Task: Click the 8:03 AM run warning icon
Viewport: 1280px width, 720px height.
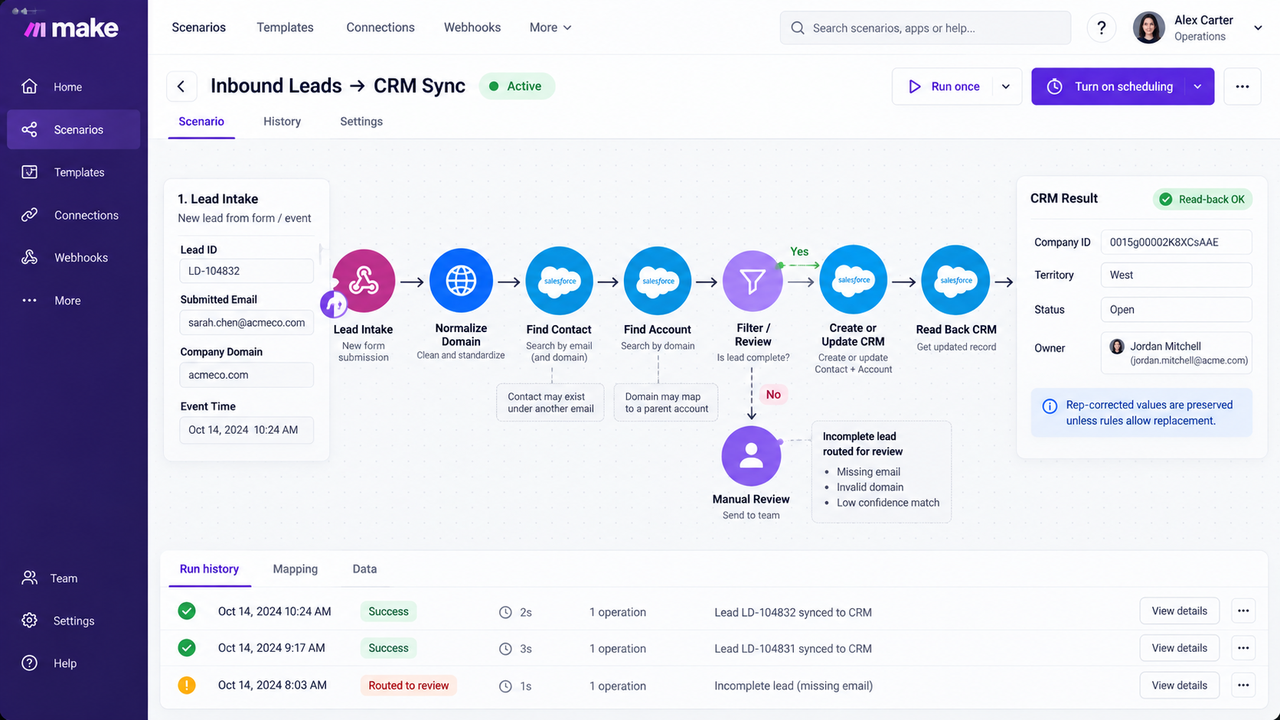Action: click(x=187, y=685)
